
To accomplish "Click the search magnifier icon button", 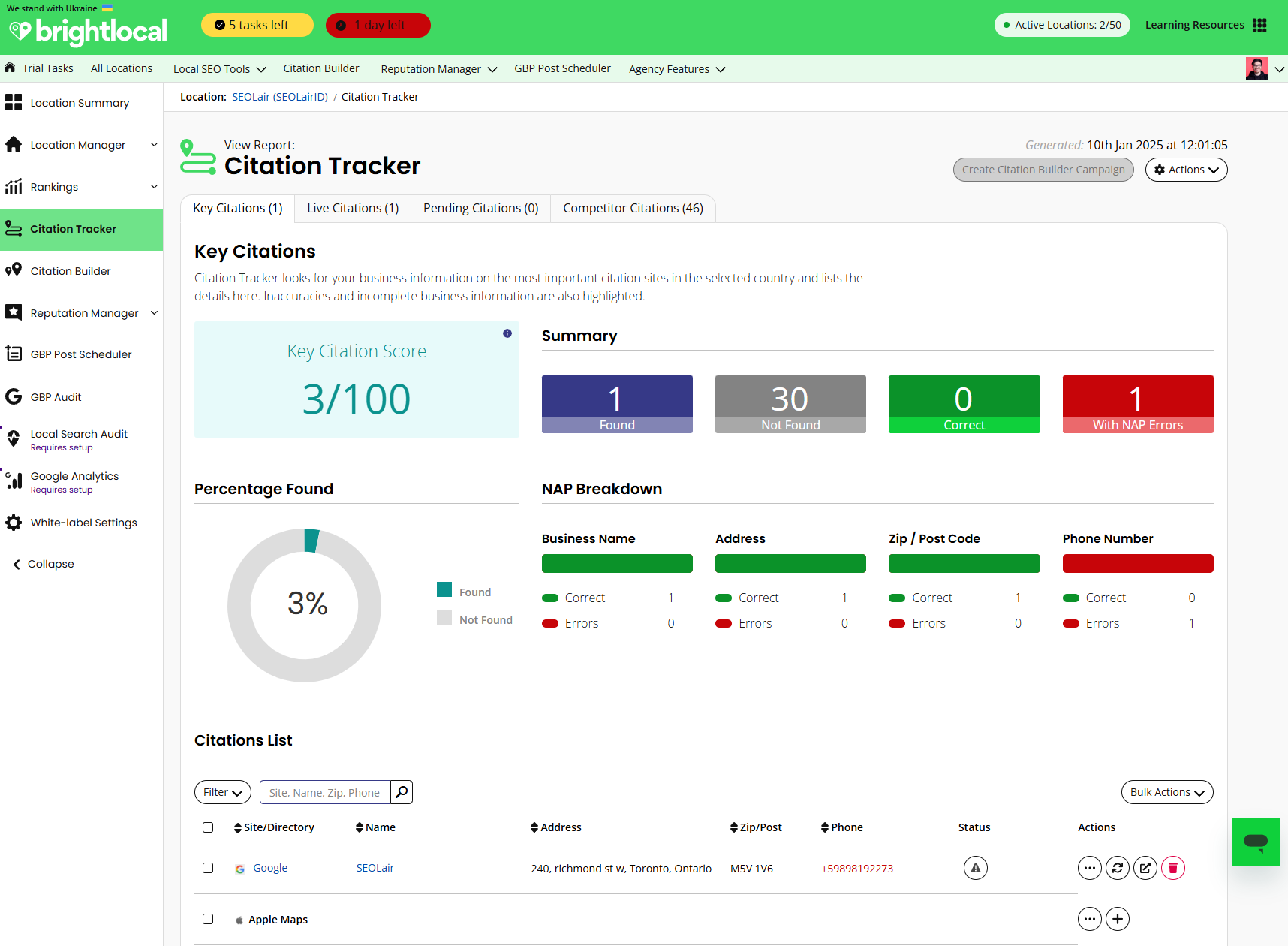I will click(402, 792).
